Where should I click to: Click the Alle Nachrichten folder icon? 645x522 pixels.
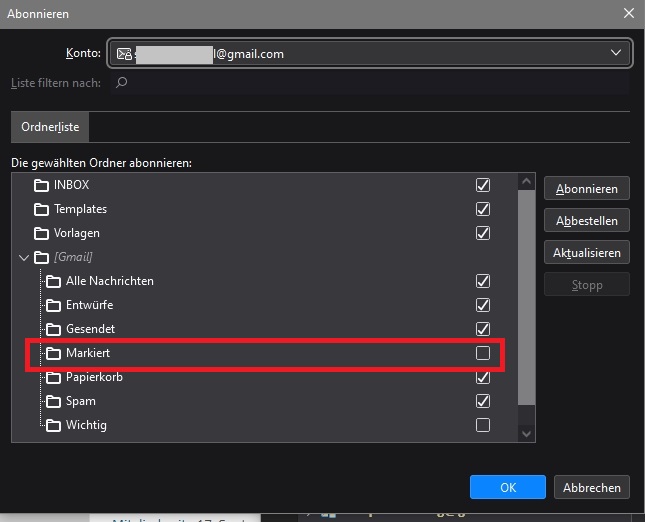tap(53, 281)
